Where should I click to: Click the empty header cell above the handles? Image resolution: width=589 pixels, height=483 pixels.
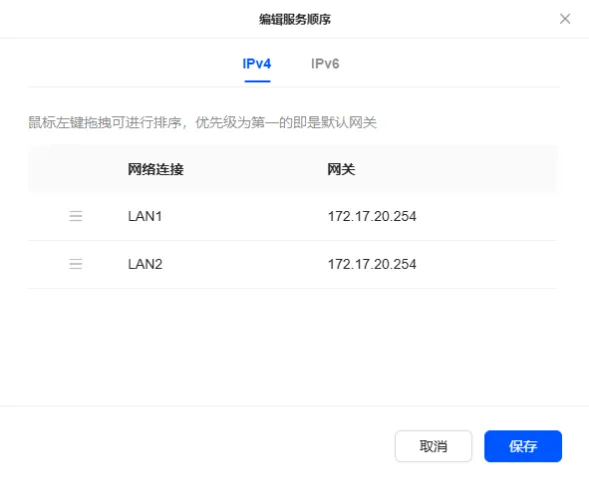(76, 169)
